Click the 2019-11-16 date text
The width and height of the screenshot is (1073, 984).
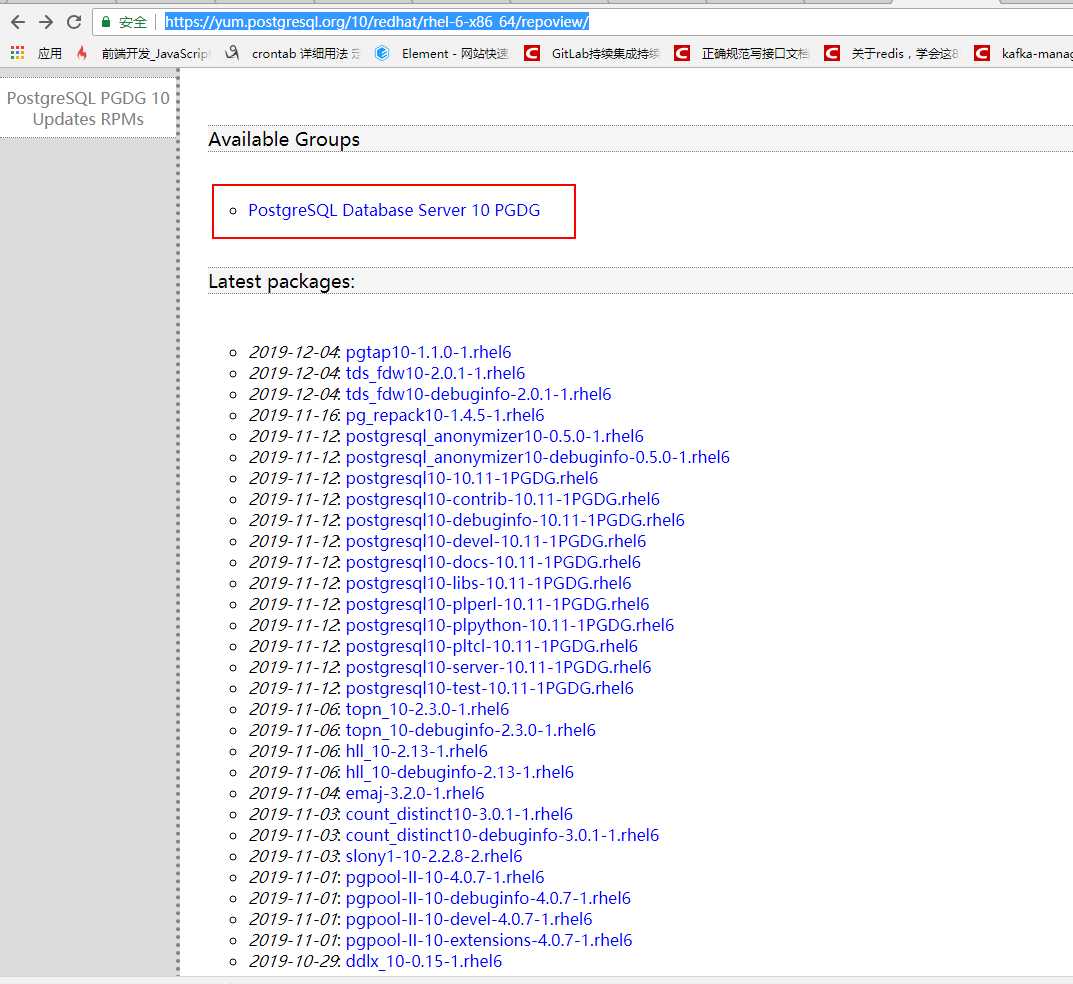[295, 415]
